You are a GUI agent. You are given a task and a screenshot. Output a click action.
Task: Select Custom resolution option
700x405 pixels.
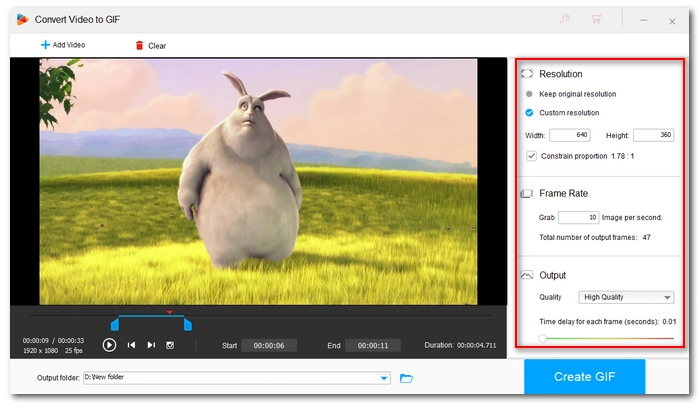562,113
